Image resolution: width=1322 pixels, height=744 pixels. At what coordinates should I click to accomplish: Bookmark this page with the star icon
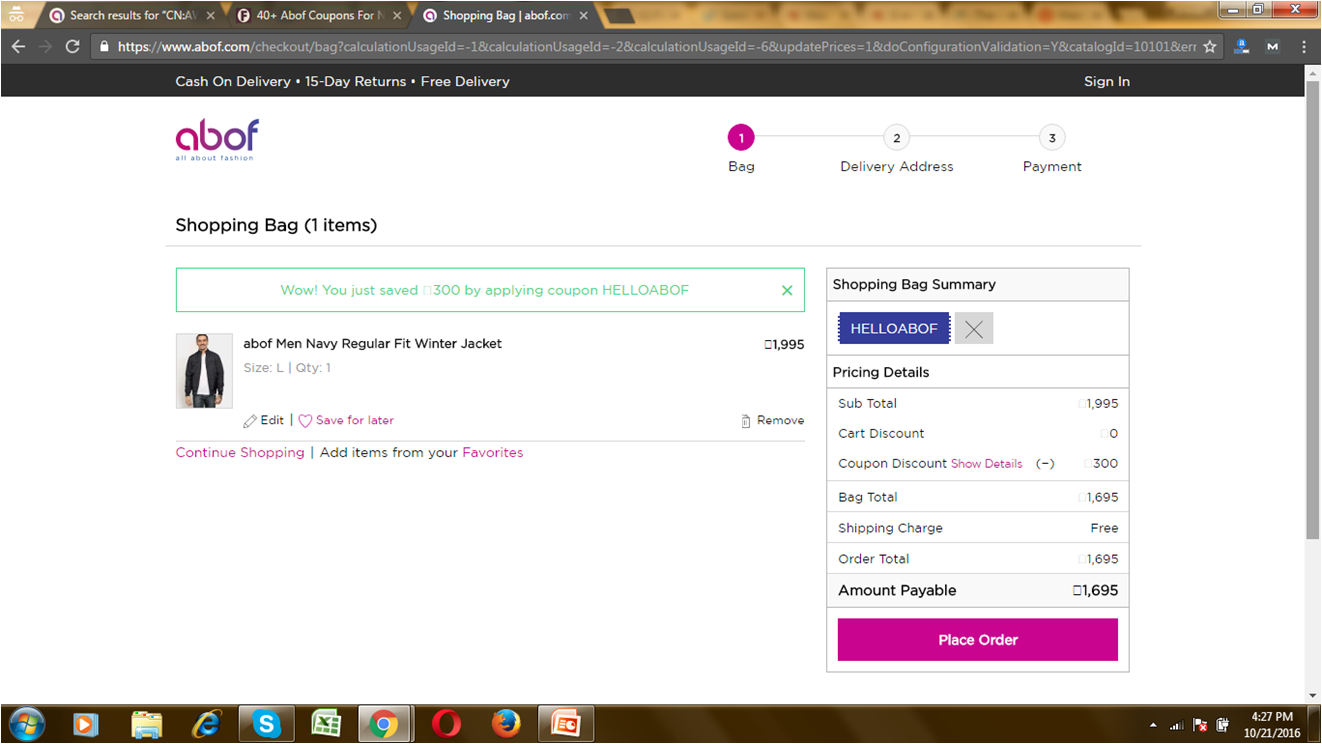[x=1209, y=47]
